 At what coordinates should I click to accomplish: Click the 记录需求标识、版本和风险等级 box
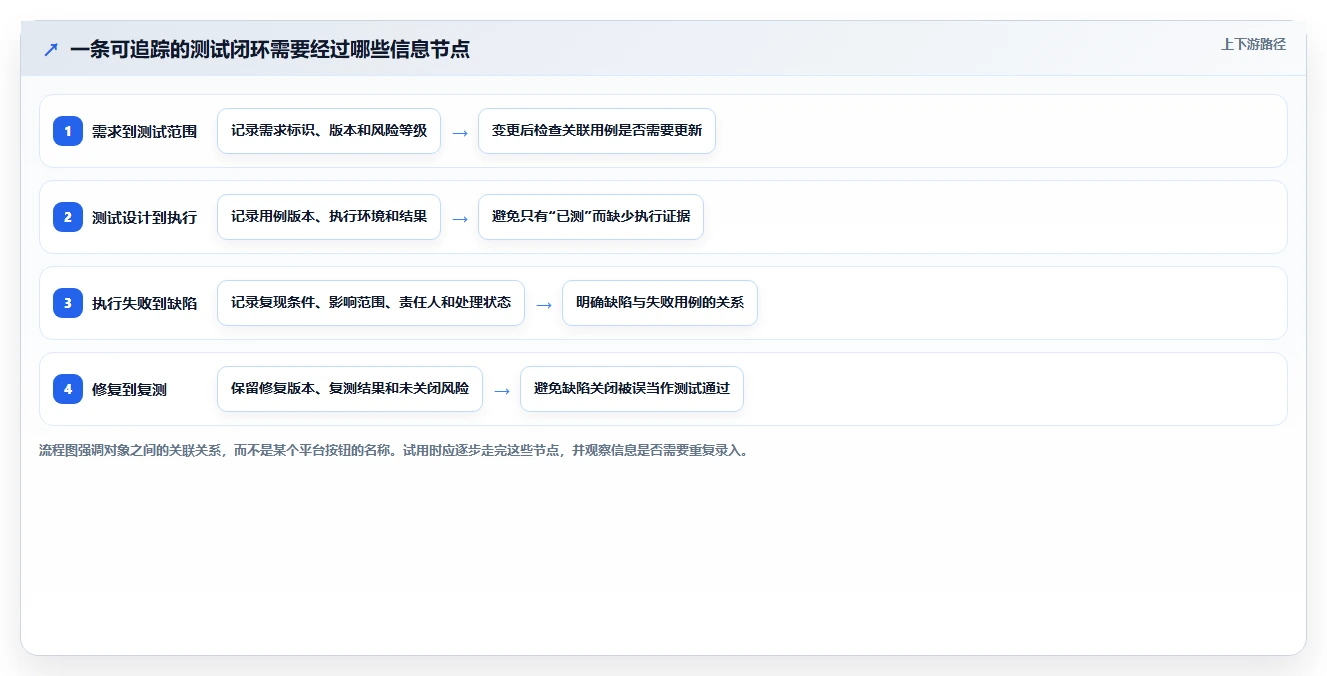click(x=329, y=131)
